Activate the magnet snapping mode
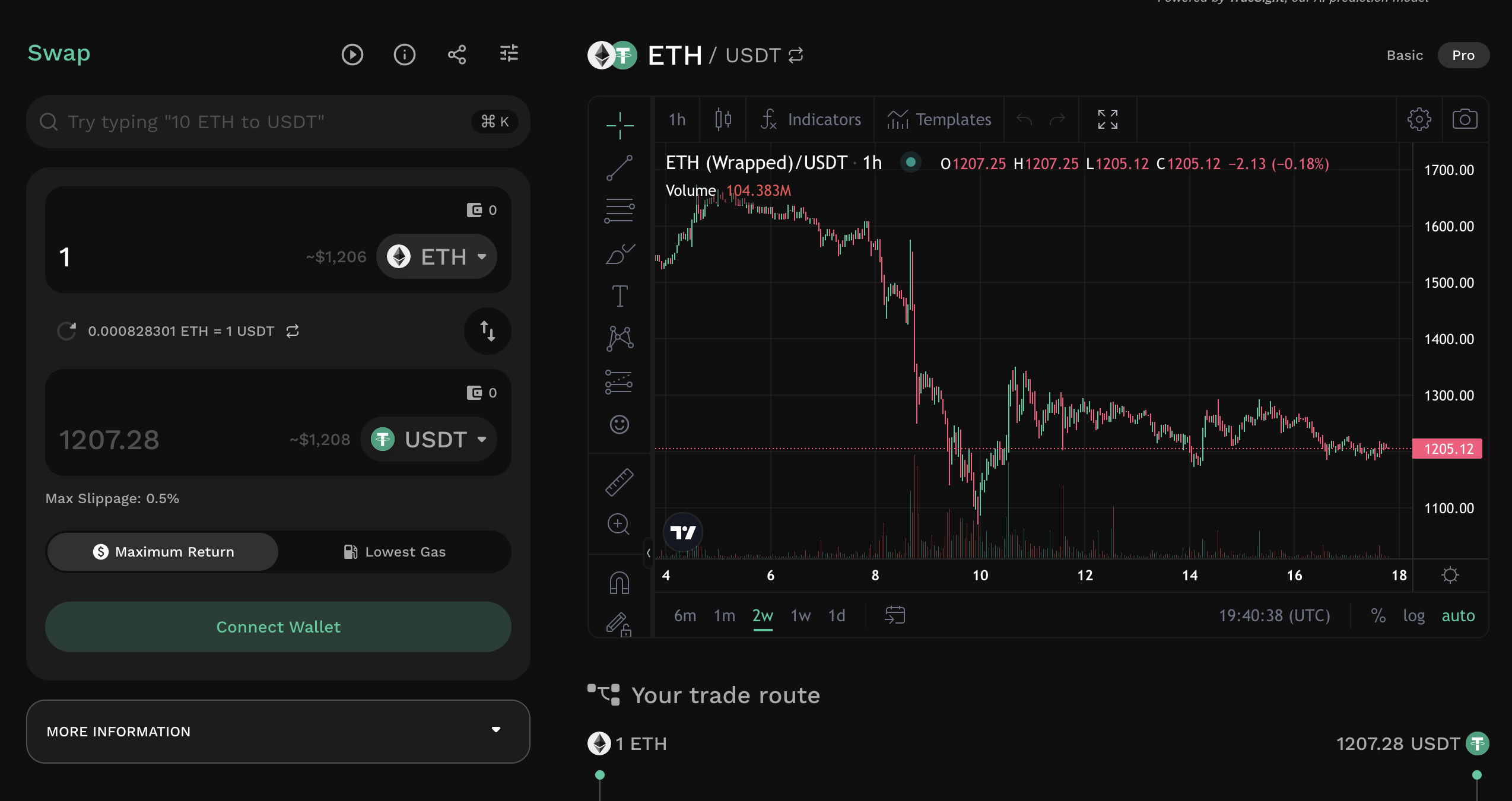Viewport: 1512px width, 801px height. (620, 582)
